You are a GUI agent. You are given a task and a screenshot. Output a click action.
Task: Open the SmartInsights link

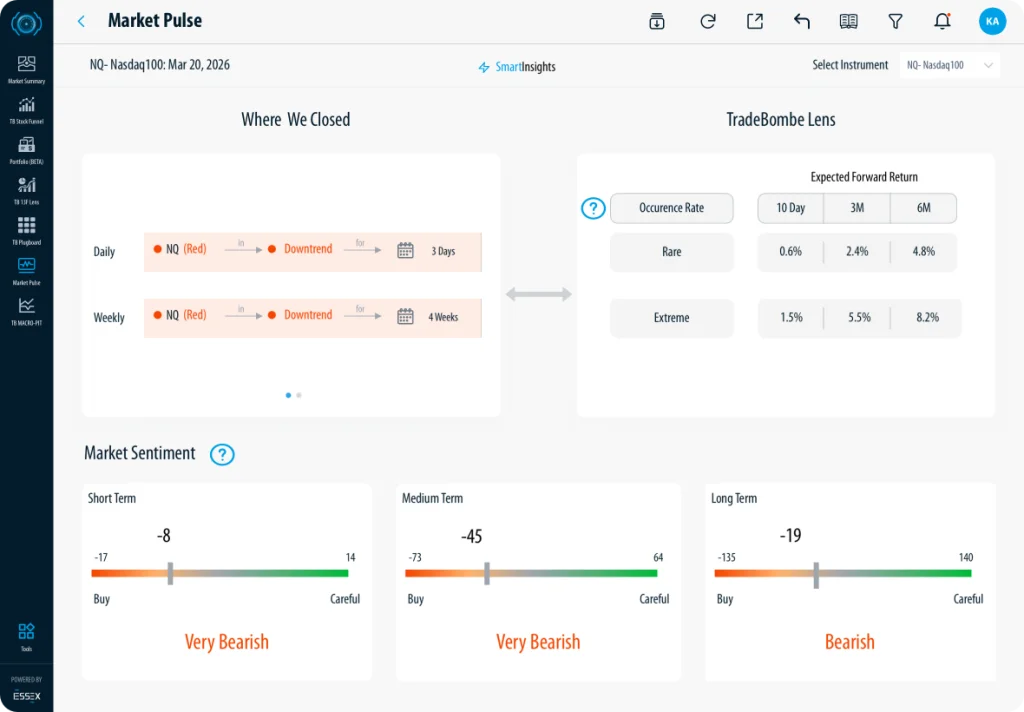pos(517,67)
